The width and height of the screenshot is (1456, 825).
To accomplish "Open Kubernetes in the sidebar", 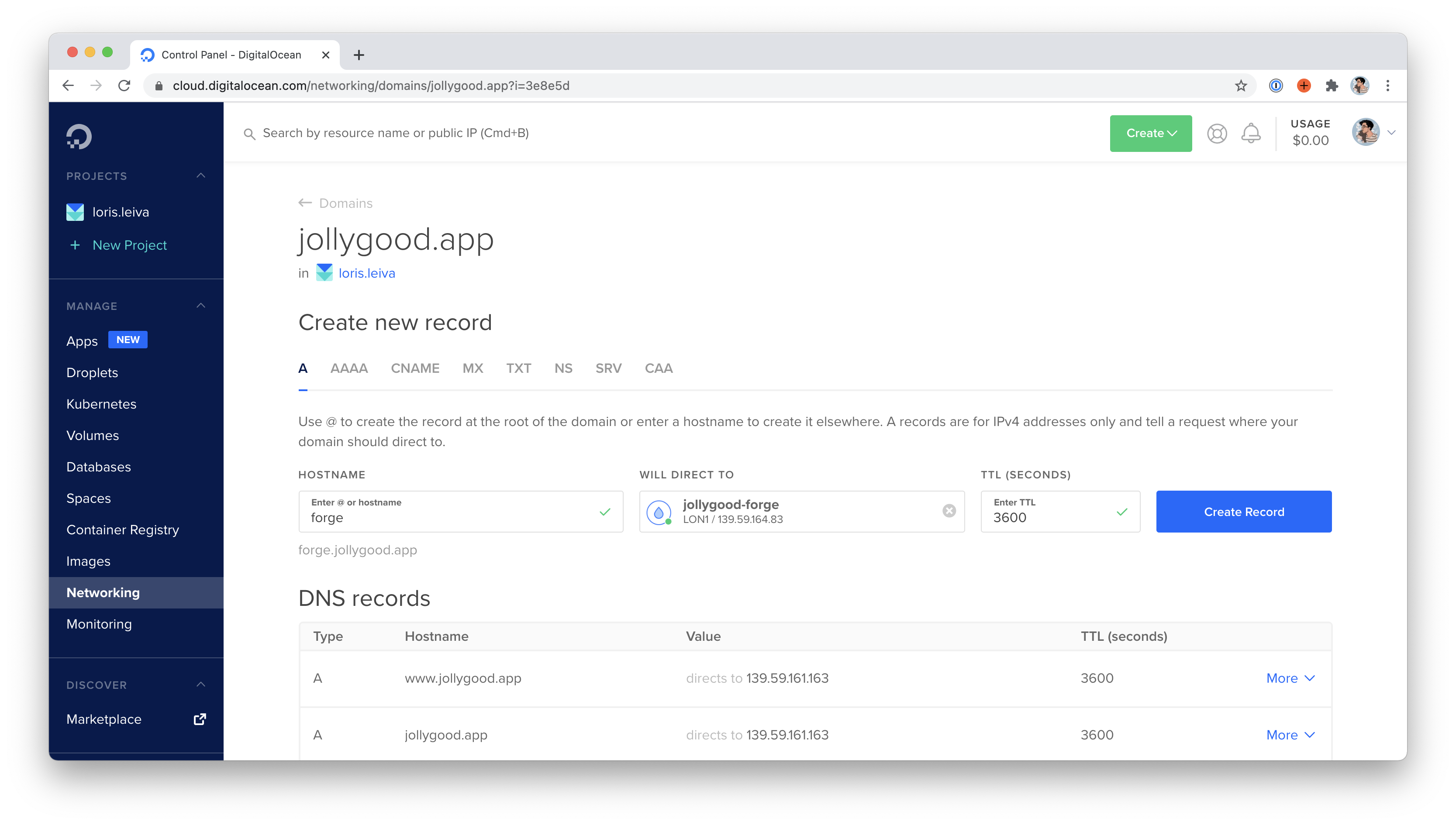I will (x=101, y=404).
